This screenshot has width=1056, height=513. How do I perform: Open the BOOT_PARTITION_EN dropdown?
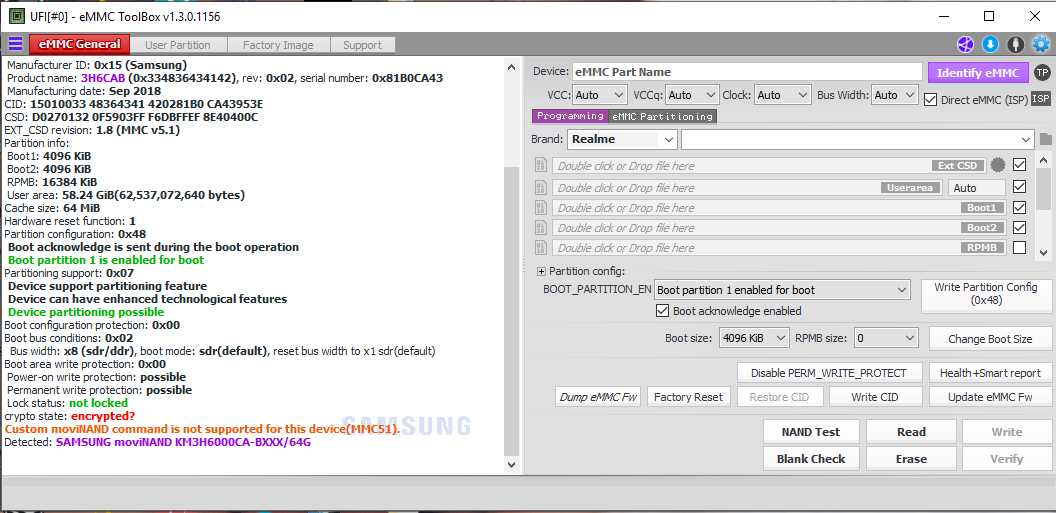click(783, 290)
